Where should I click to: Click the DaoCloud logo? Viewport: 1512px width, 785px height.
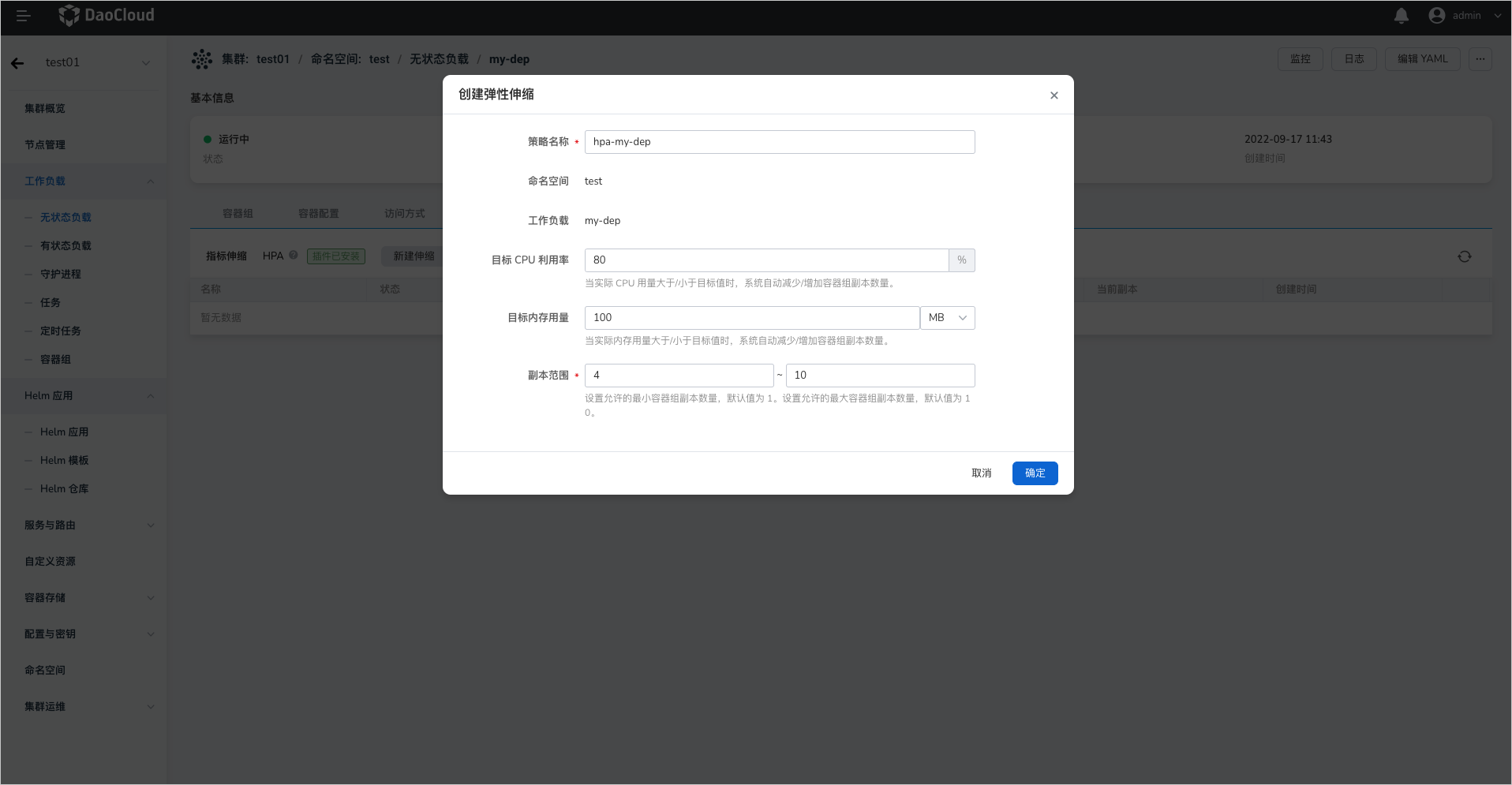[107, 15]
